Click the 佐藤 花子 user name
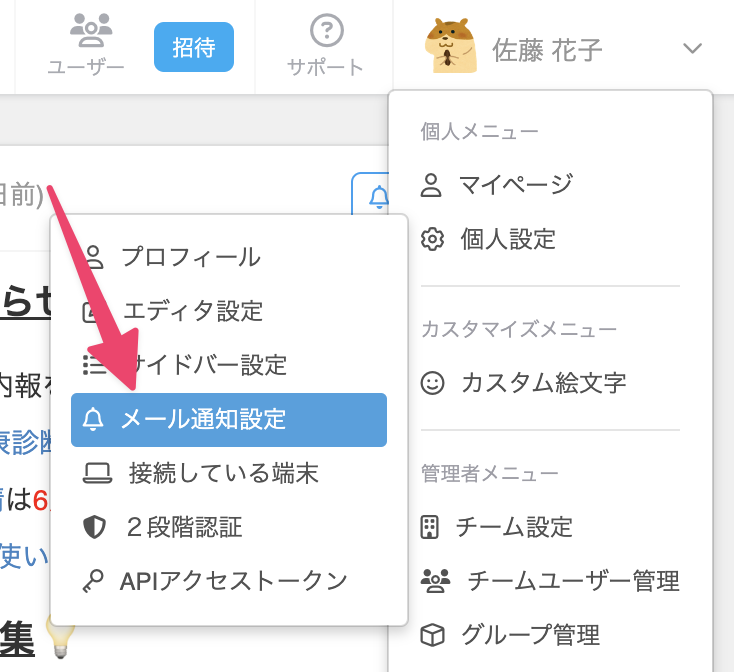Image resolution: width=734 pixels, height=672 pixels. [547, 51]
